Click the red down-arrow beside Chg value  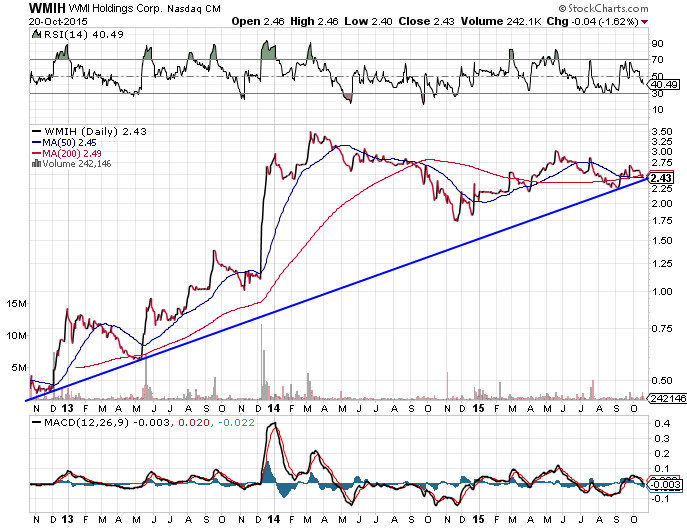point(645,22)
